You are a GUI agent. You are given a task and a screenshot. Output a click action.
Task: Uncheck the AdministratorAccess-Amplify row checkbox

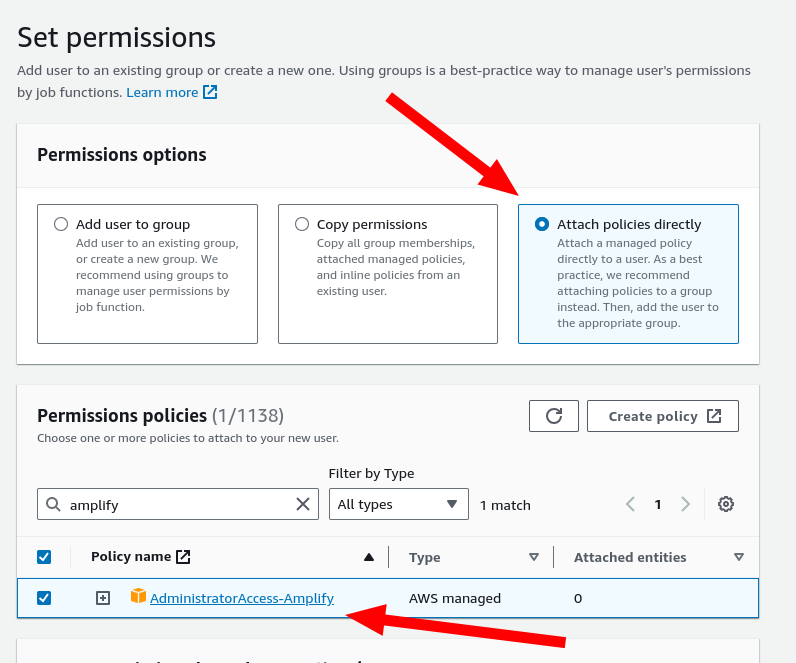click(x=44, y=598)
